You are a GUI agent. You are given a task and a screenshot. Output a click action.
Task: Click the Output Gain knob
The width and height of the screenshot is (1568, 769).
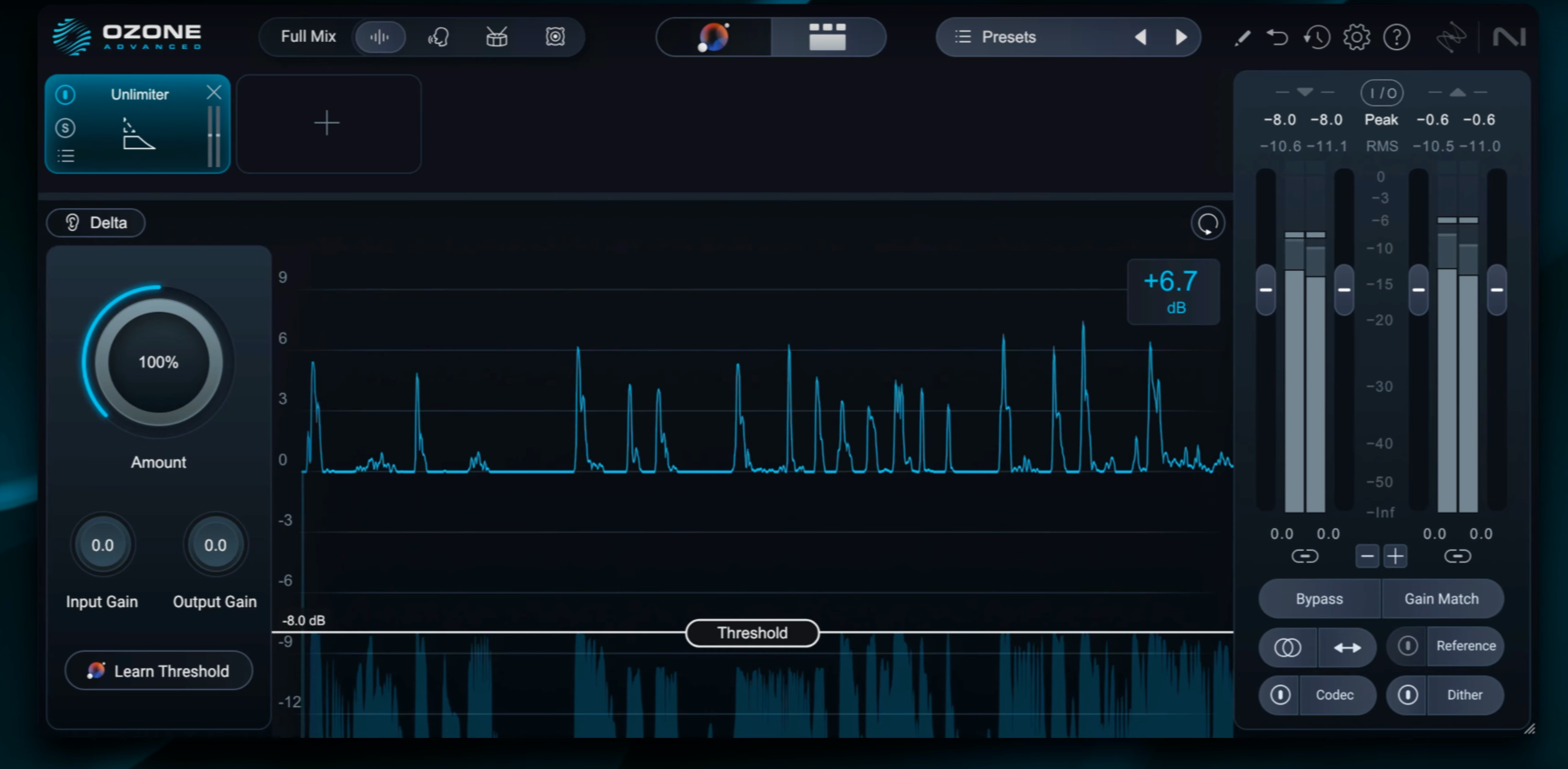coord(215,545)
